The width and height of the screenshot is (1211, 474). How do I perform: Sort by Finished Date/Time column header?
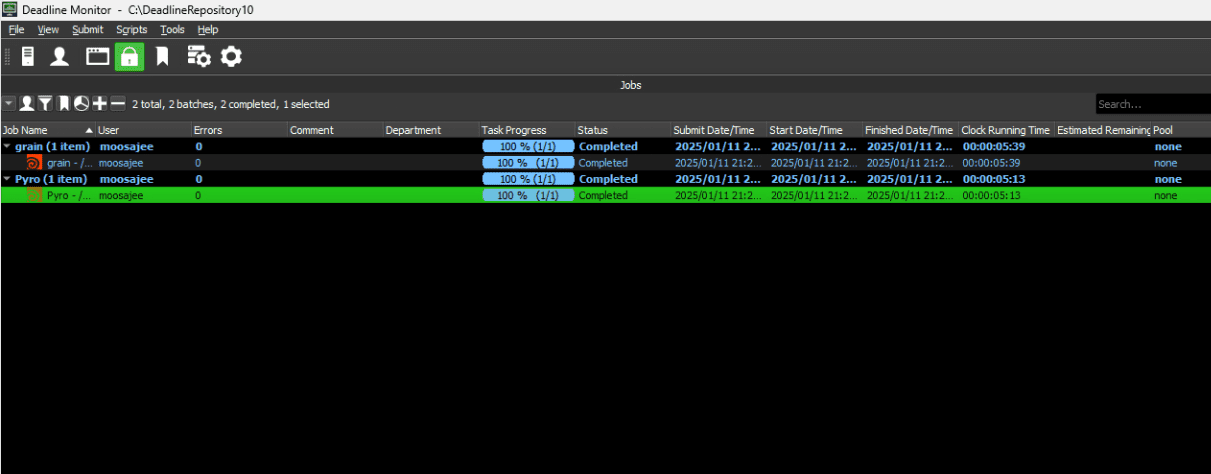pos(911,130)
